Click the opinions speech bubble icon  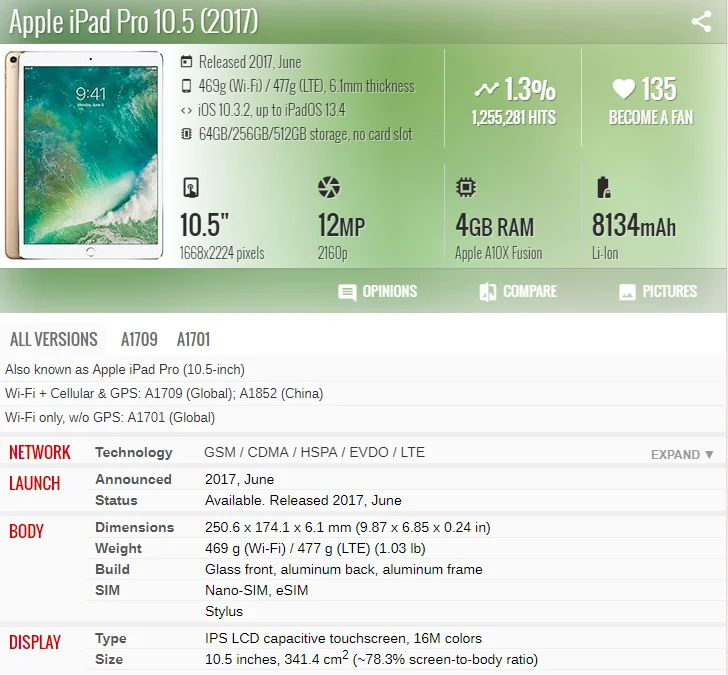pos(347,292)
